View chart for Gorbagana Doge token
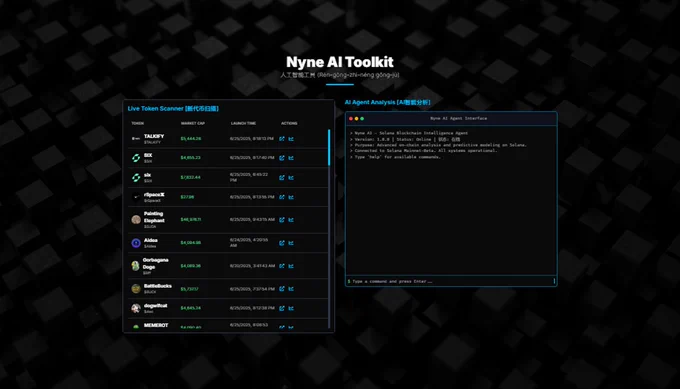The image size is (680, 389). 291,266
